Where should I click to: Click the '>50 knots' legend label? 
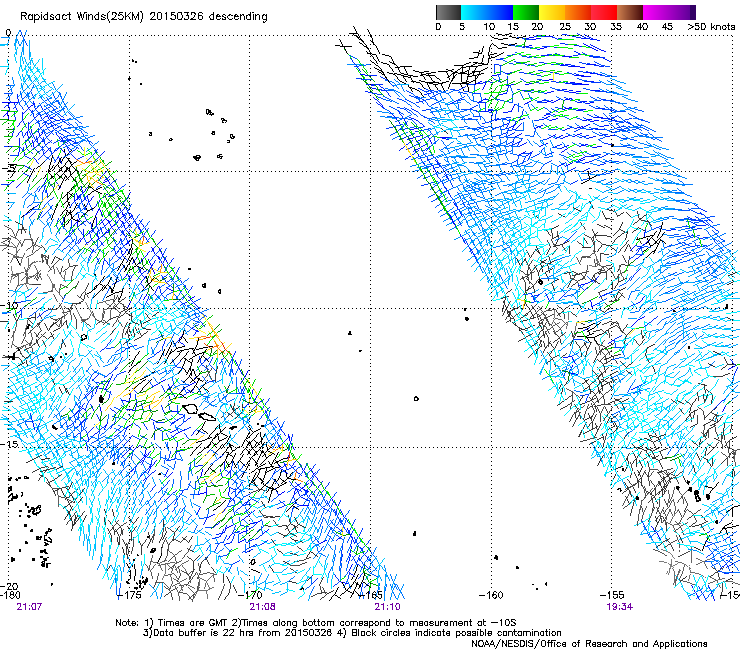tap(711, 27)
